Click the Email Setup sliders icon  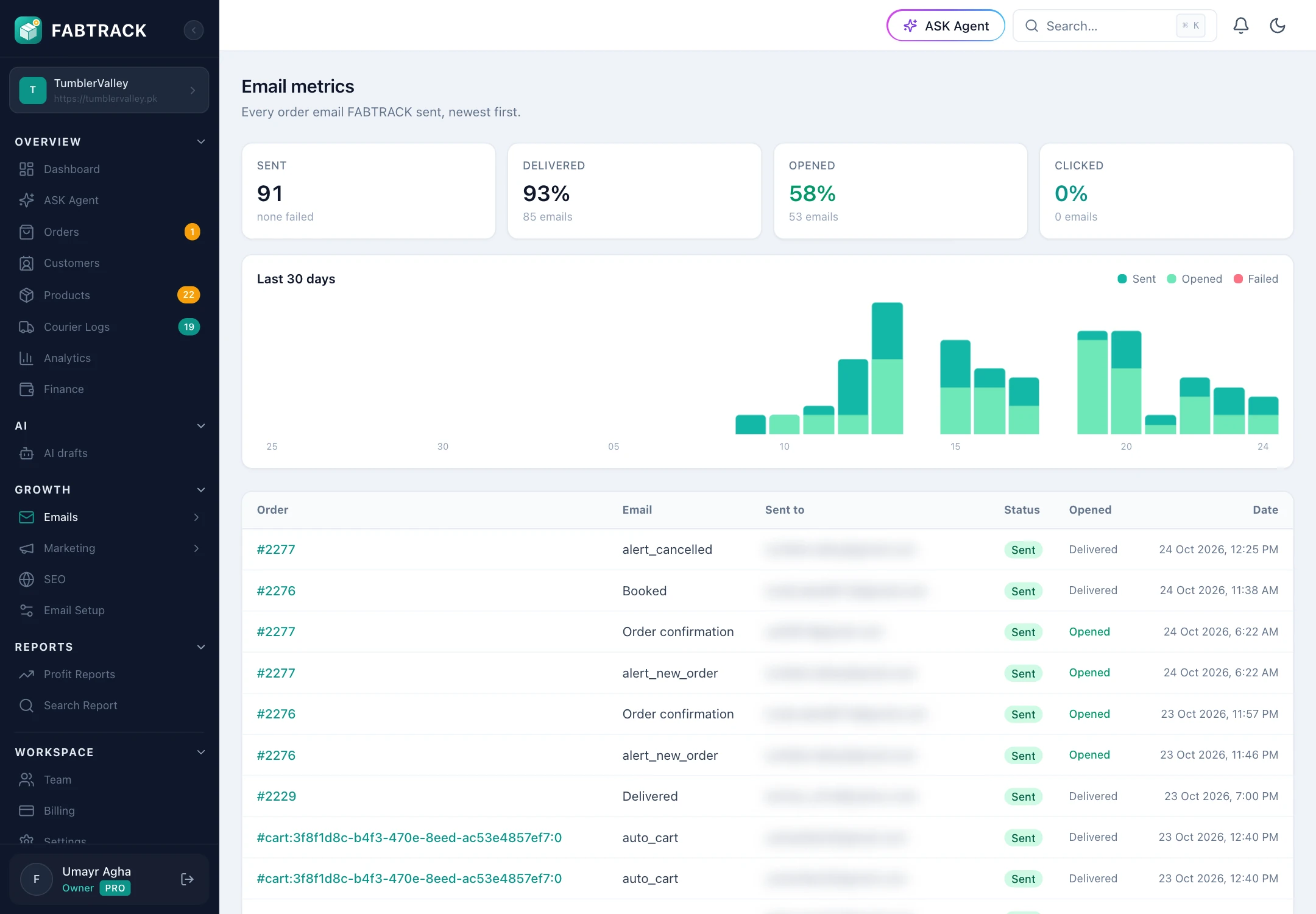(x=26, y=610)
